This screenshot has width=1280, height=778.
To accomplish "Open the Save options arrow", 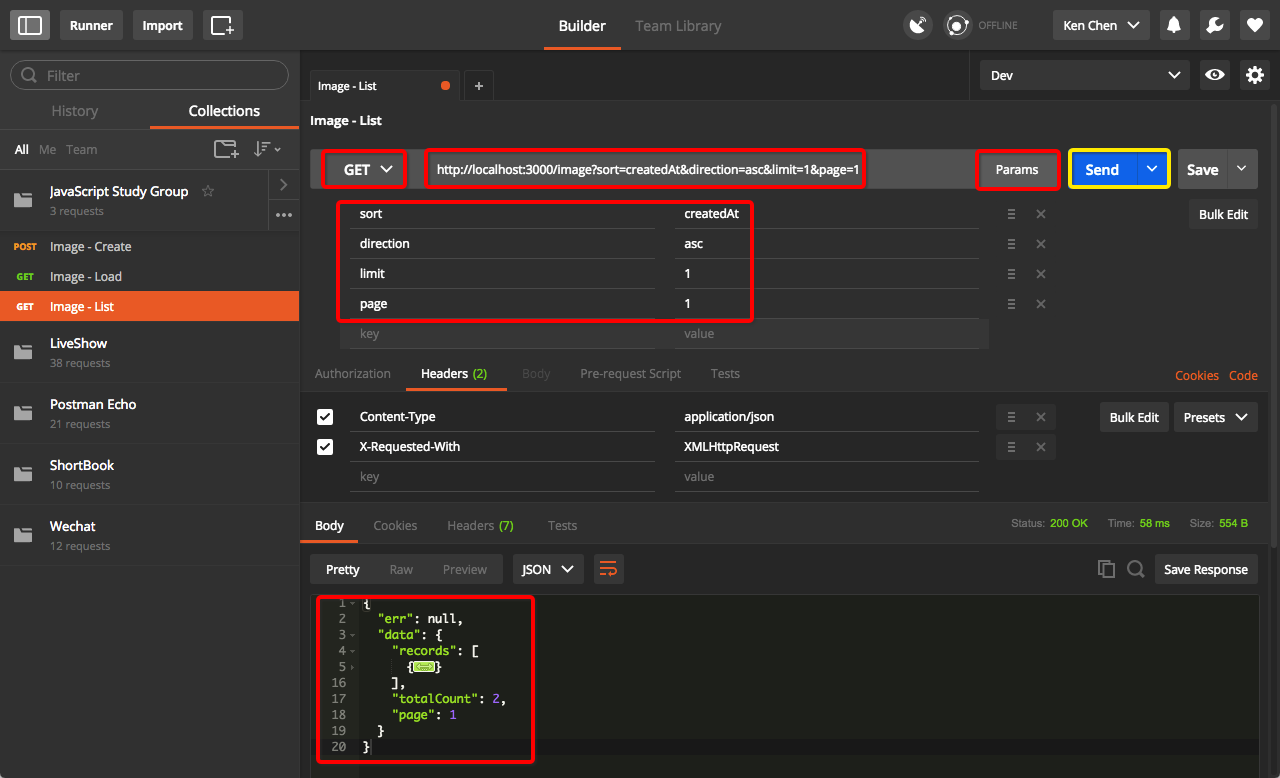I will [x=1242, y=170].
